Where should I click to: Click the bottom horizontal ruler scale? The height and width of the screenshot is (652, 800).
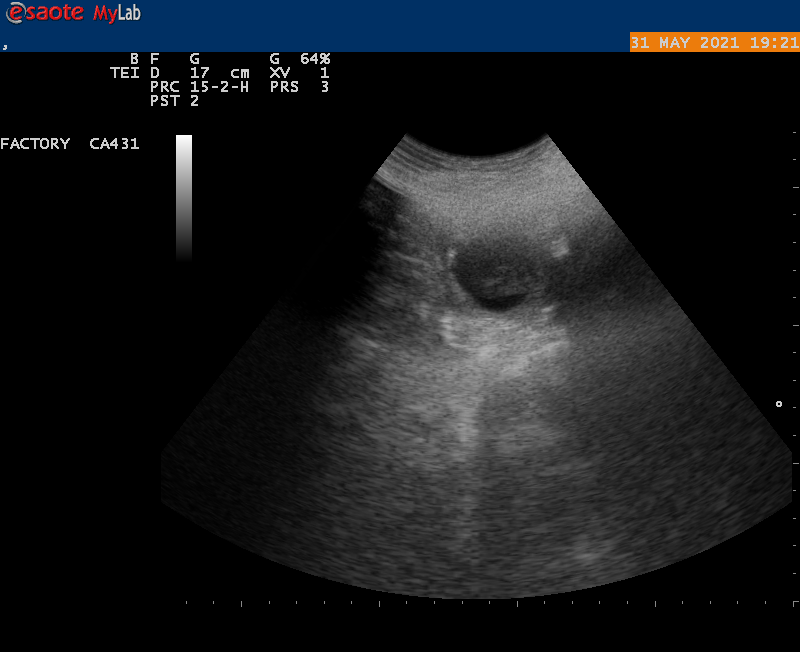(490, 603)
